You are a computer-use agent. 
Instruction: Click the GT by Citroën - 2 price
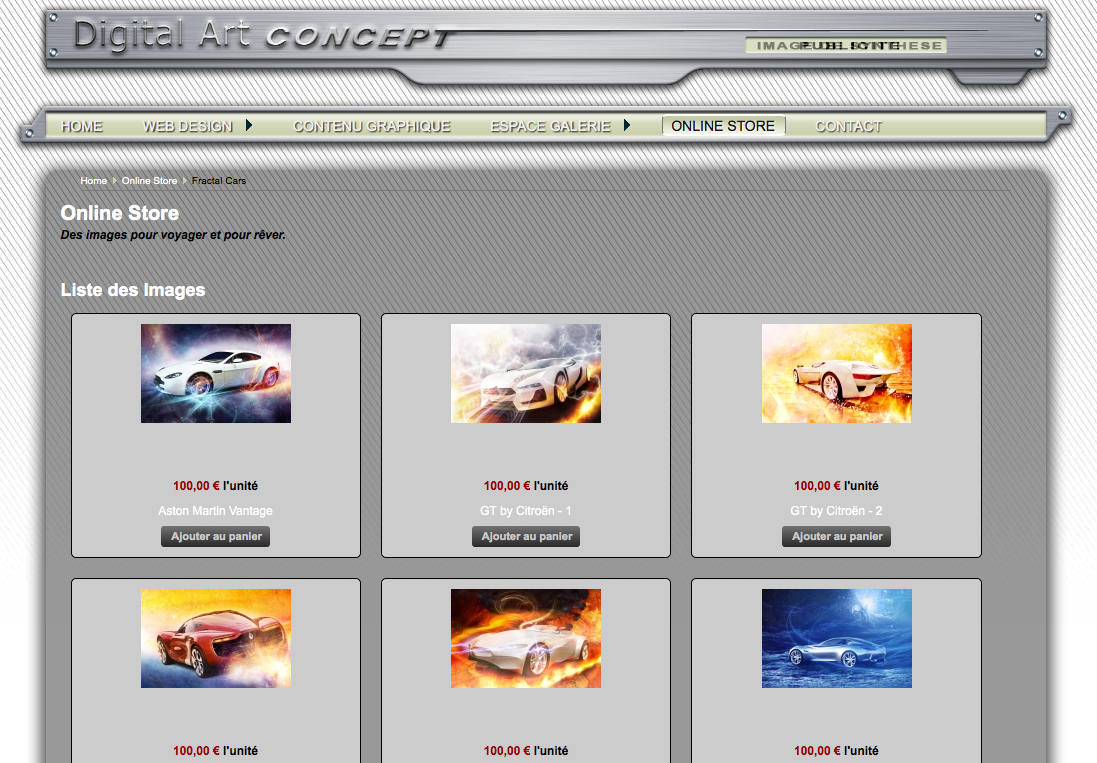coord(817,486)
